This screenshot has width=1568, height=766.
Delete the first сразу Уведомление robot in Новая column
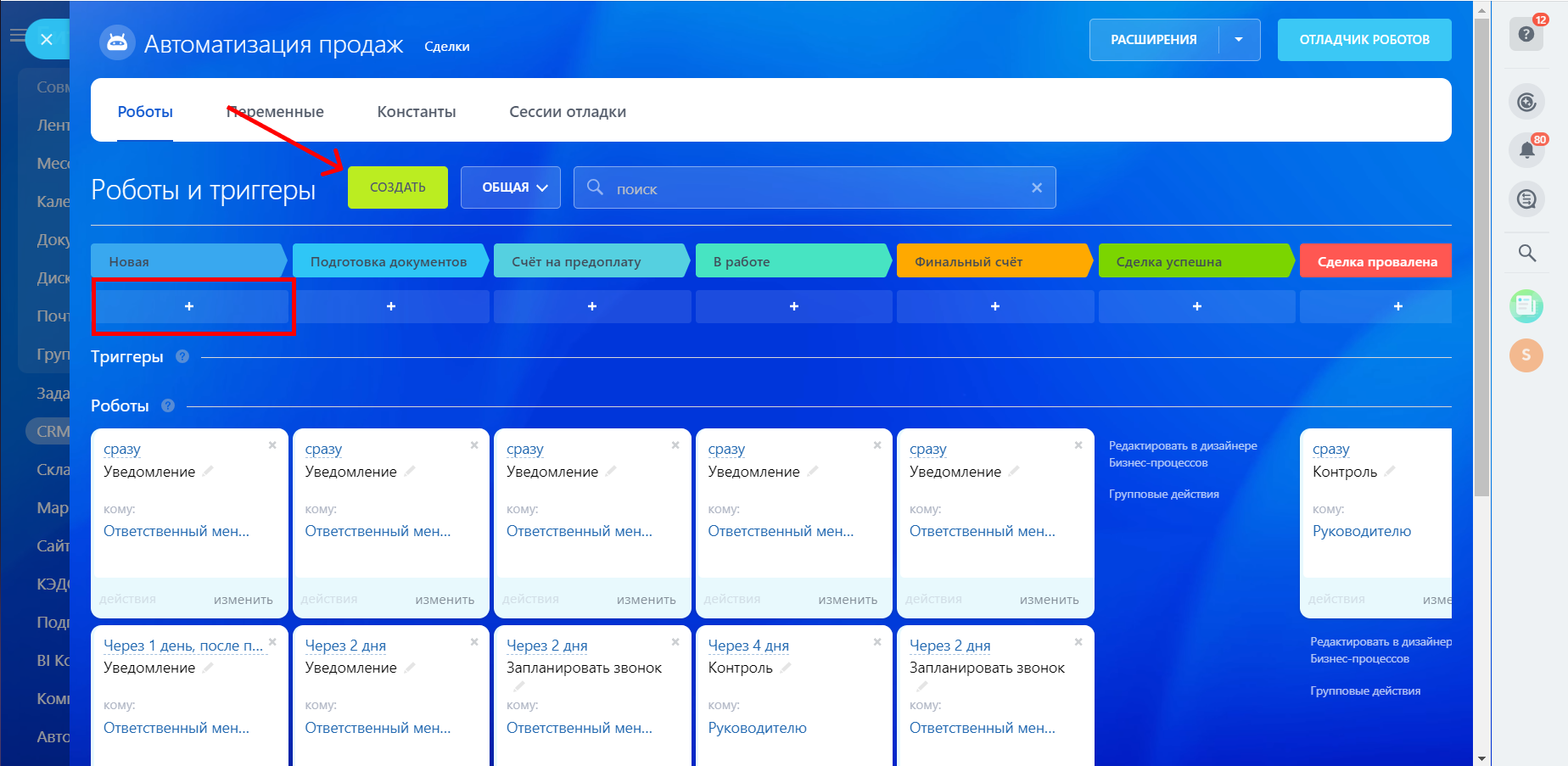272,445
